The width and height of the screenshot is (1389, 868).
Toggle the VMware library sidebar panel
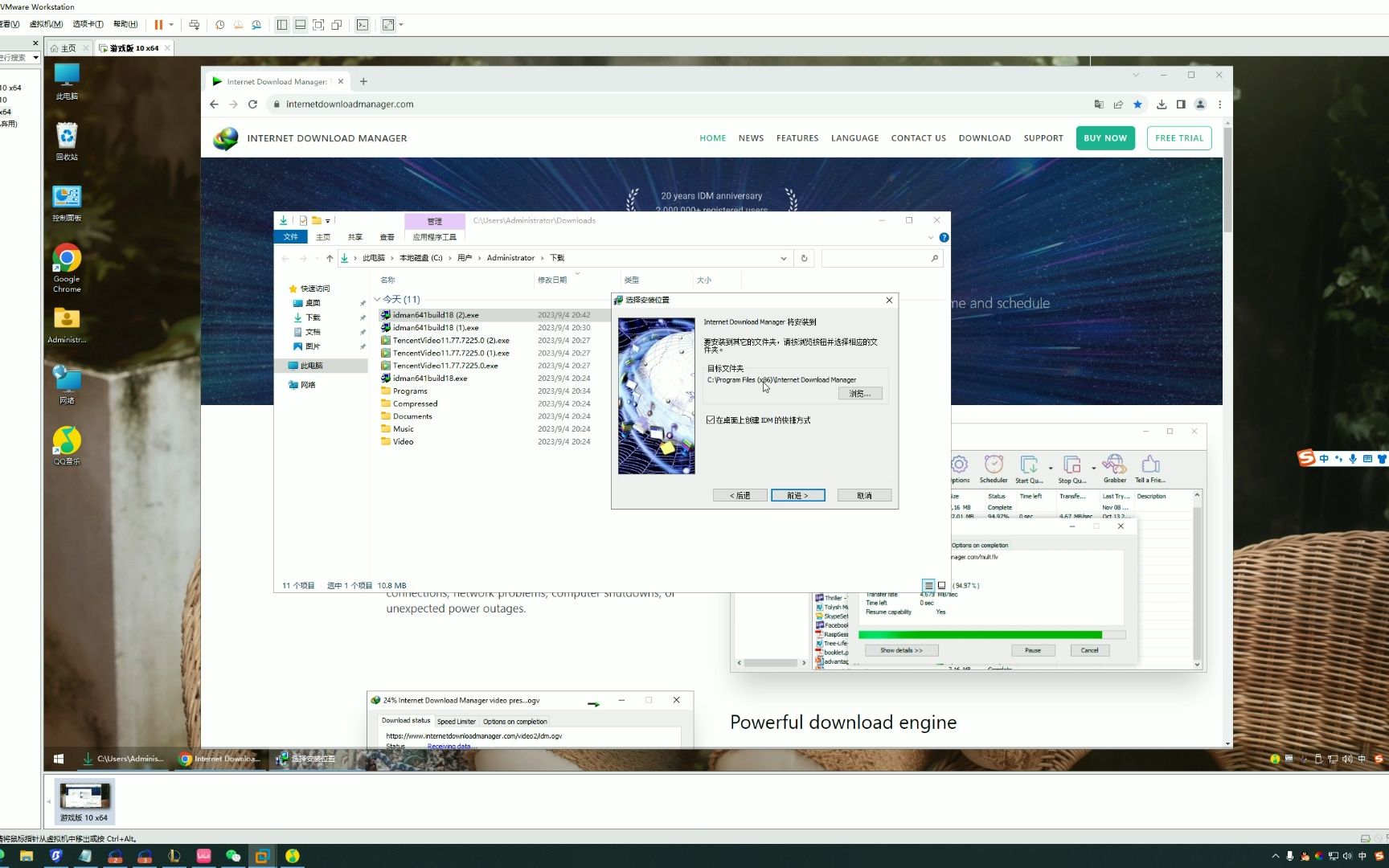pos(282,25)
